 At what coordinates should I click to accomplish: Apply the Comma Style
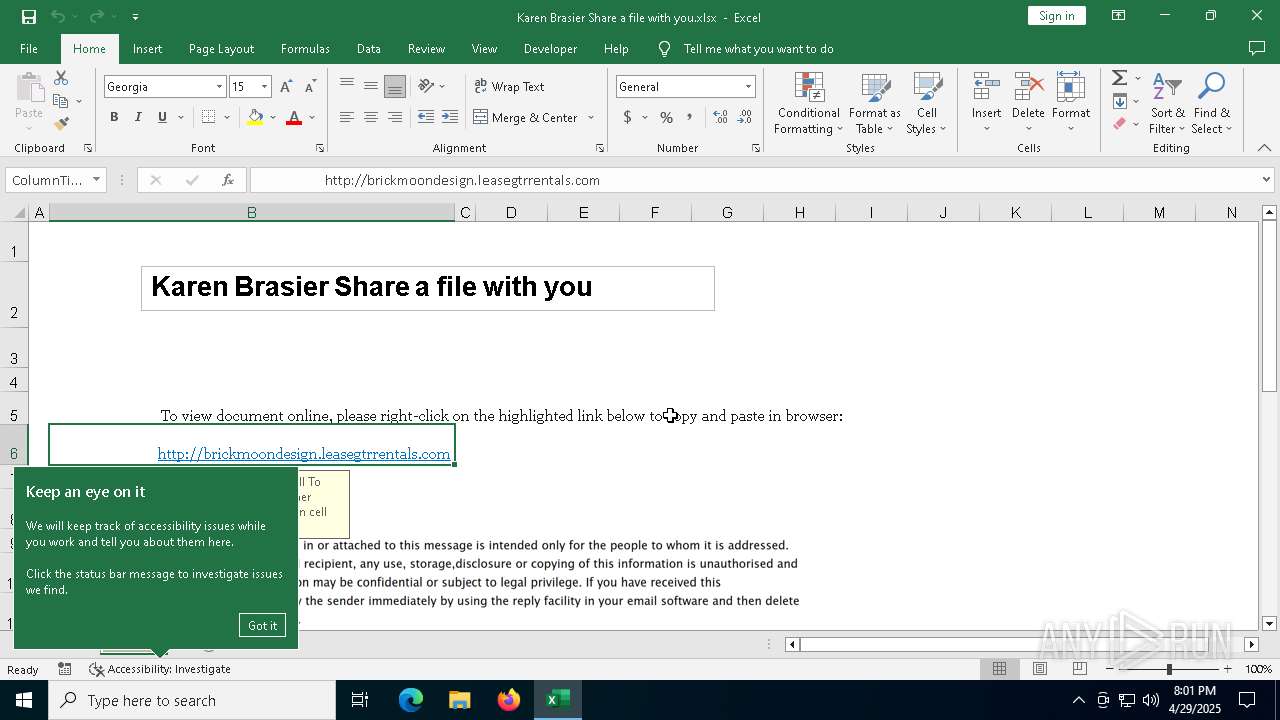click(690, 117)
